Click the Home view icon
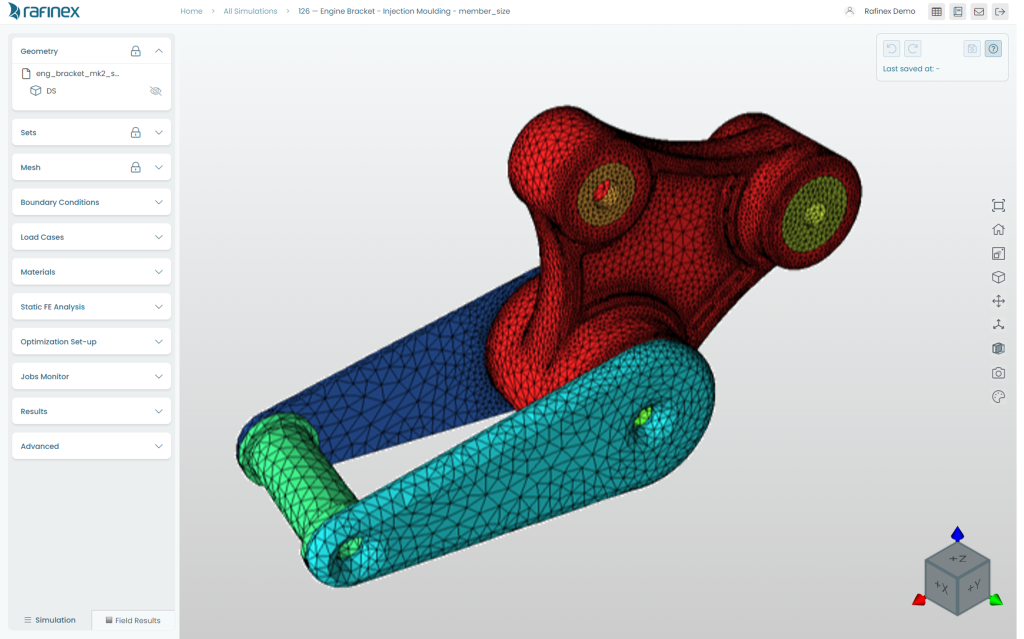1024x639 pixels. pyautogui.click(x=997, y=229)
